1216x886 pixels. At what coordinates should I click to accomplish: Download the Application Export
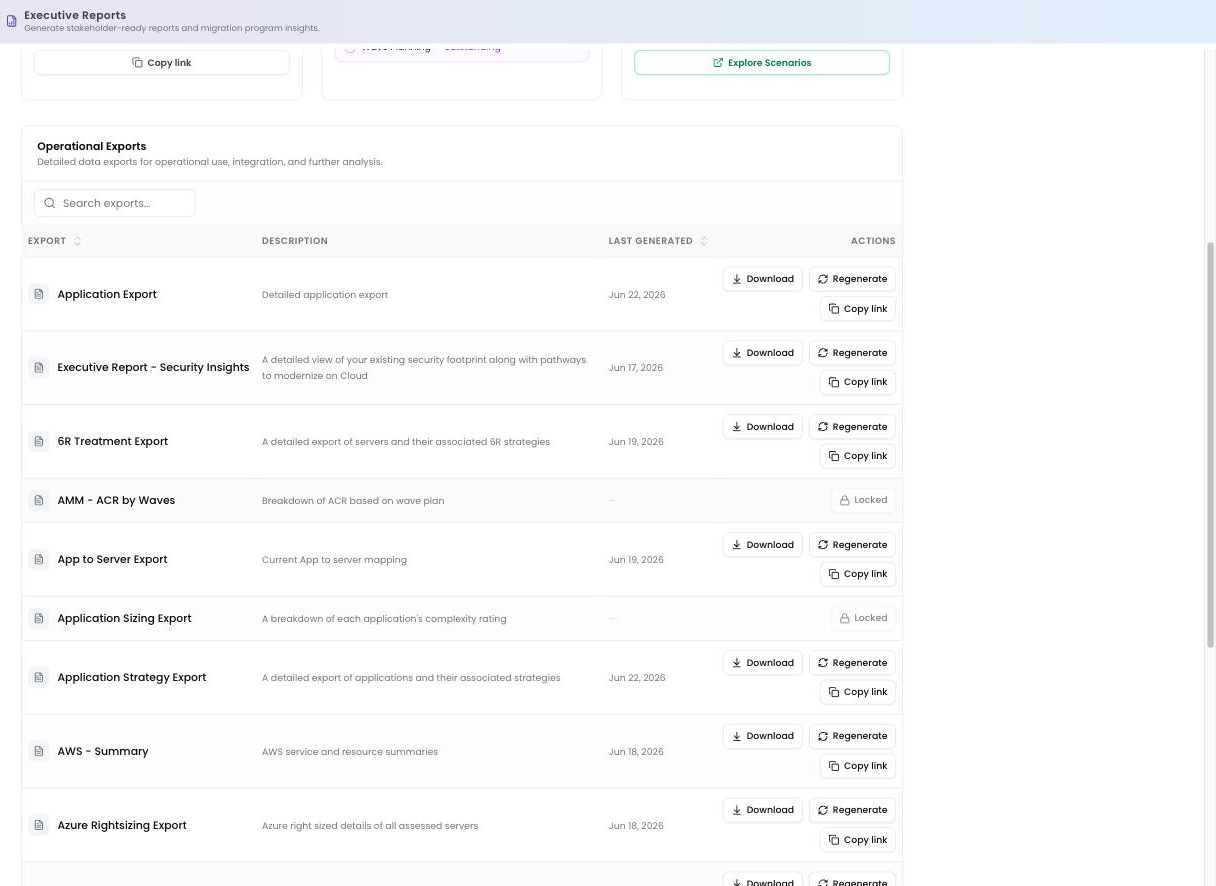[x=763, y=279]
